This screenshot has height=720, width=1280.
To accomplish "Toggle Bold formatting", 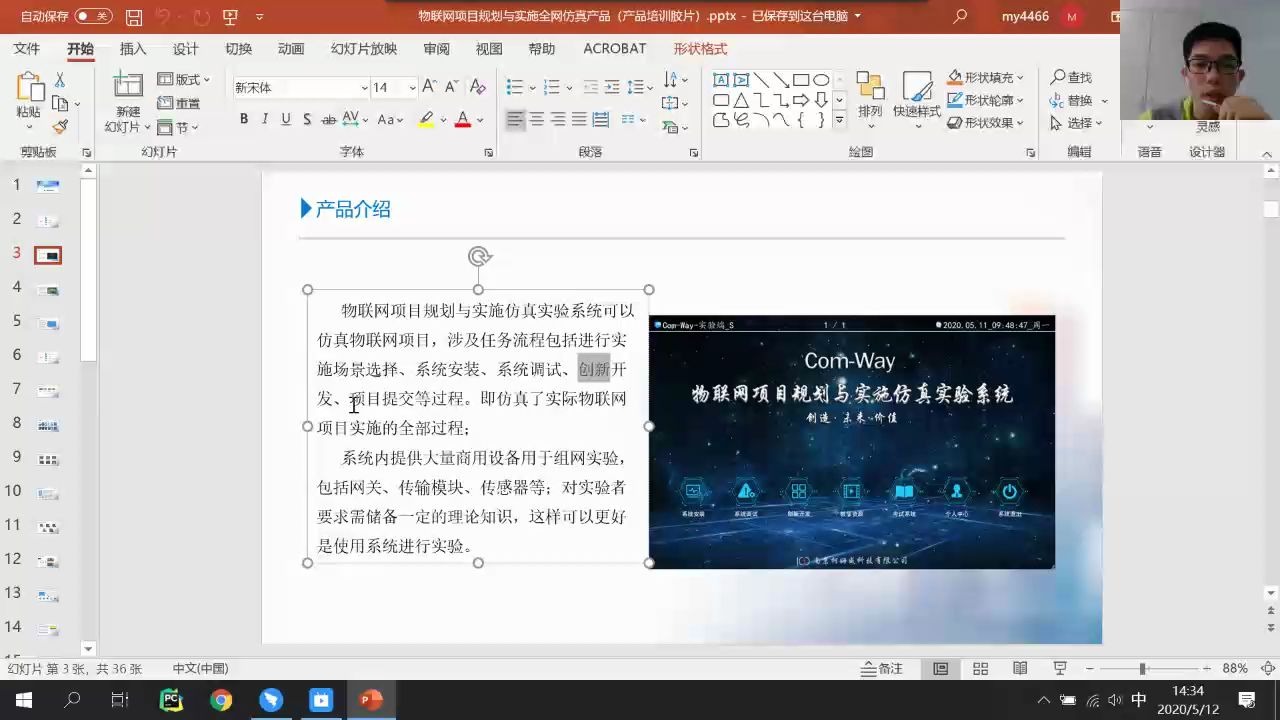I will pos(244,119).
